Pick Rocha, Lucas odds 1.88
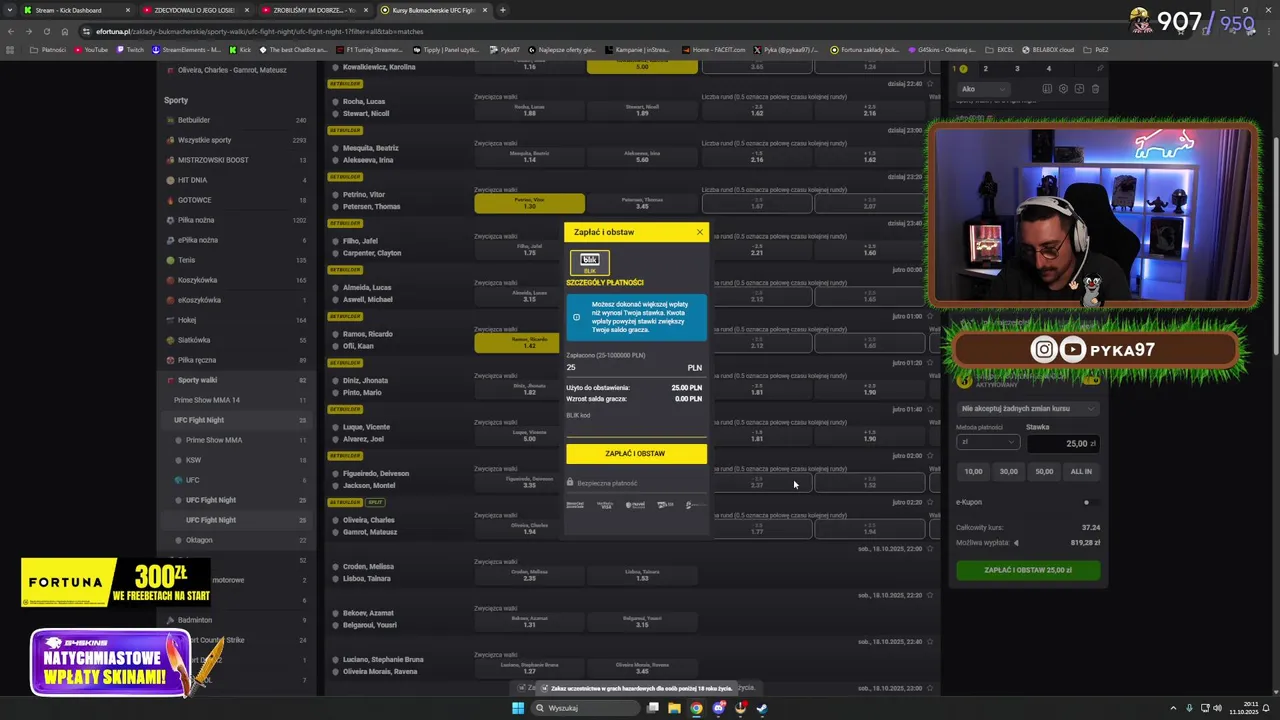Image resolution: width=1280 pixels, height=720 pixels. coord(529,110)
